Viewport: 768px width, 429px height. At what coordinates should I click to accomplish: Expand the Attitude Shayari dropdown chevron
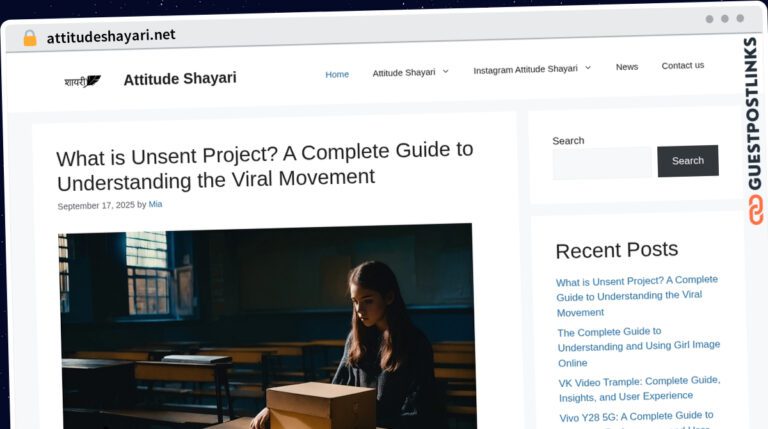(x=446, y=72)
